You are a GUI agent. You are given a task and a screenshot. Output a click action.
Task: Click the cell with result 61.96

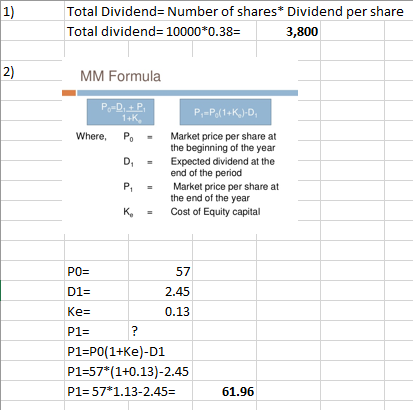click(x=224, y=391)
